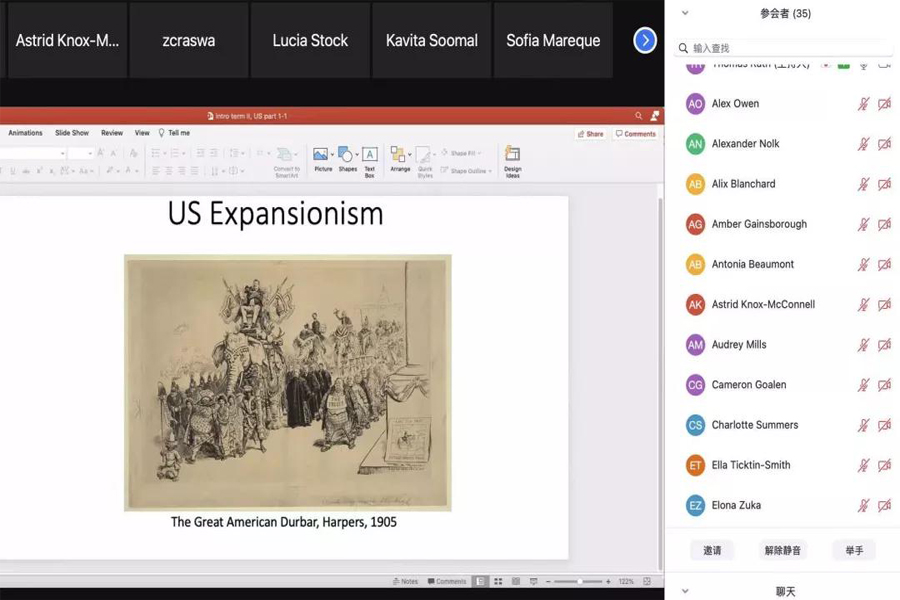Open Comments pane from the ribbon button
This screenshot has width=900, height=600.
(x=635, y=134)
